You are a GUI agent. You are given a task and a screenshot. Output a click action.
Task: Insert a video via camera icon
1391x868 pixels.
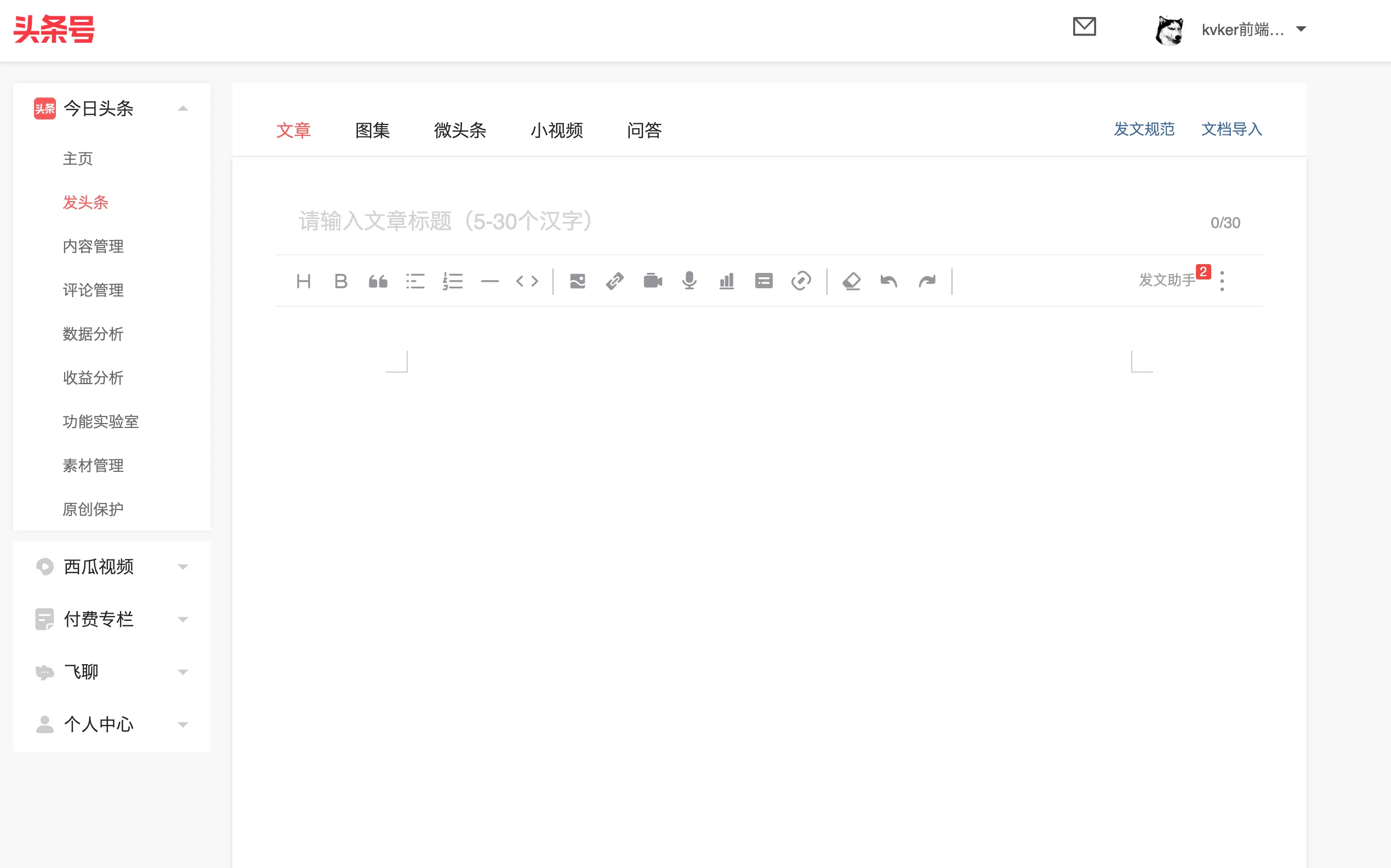pyautogui.click(x=653, y=281)
